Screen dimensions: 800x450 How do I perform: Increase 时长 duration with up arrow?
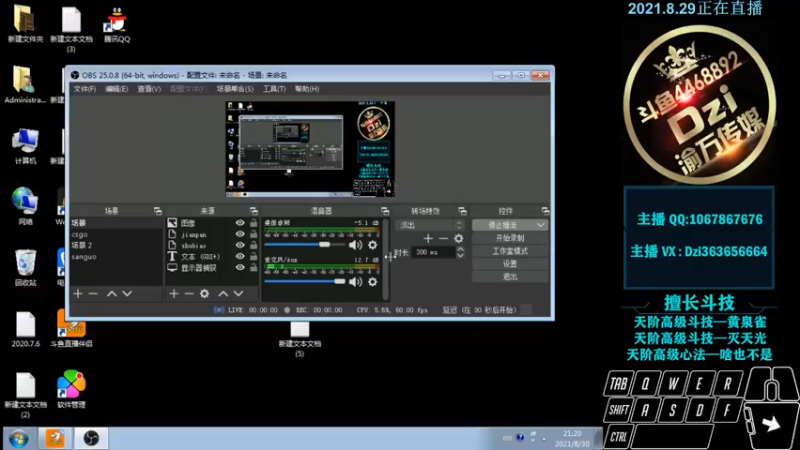click(460, 249)
